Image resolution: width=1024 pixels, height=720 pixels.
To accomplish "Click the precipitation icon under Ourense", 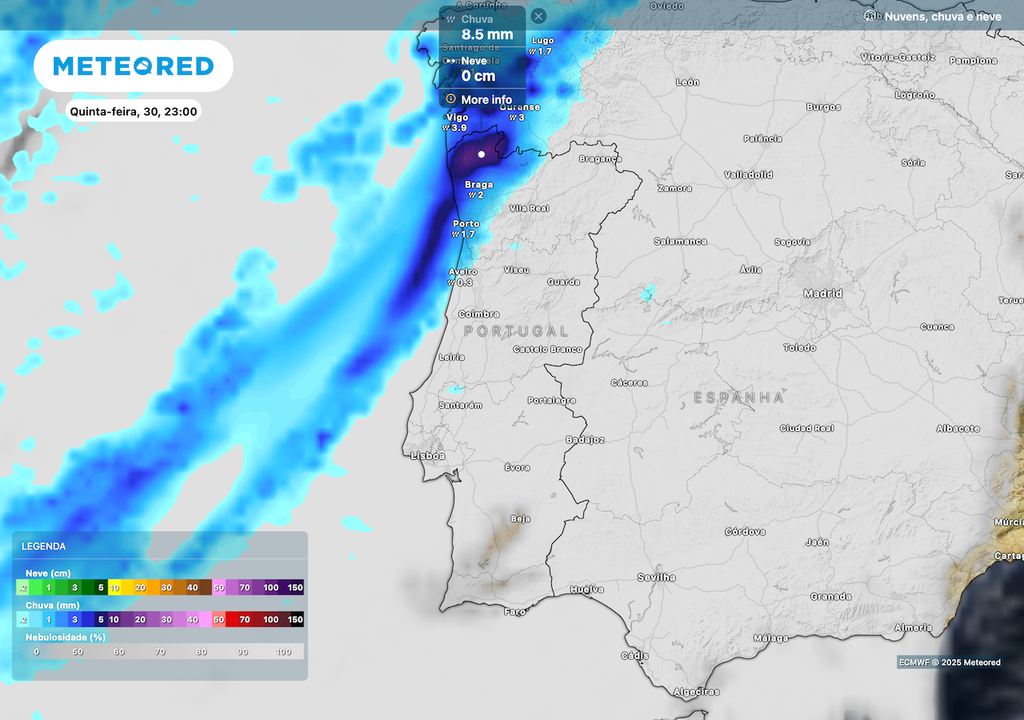I will point(512,118).
